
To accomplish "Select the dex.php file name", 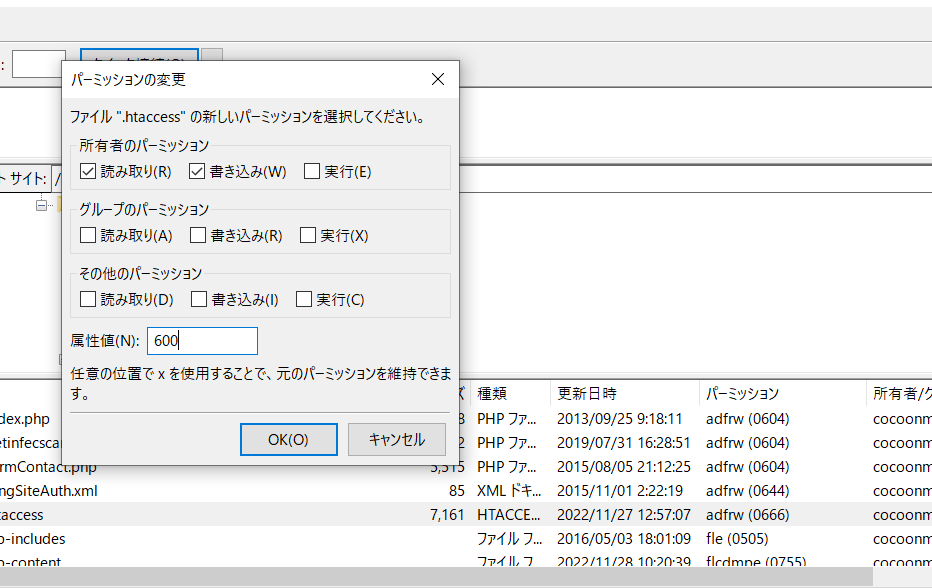I will click(25, 419).
